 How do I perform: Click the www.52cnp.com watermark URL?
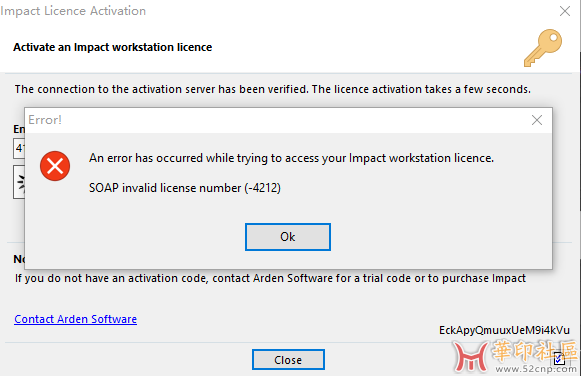(x=536, y=369)
